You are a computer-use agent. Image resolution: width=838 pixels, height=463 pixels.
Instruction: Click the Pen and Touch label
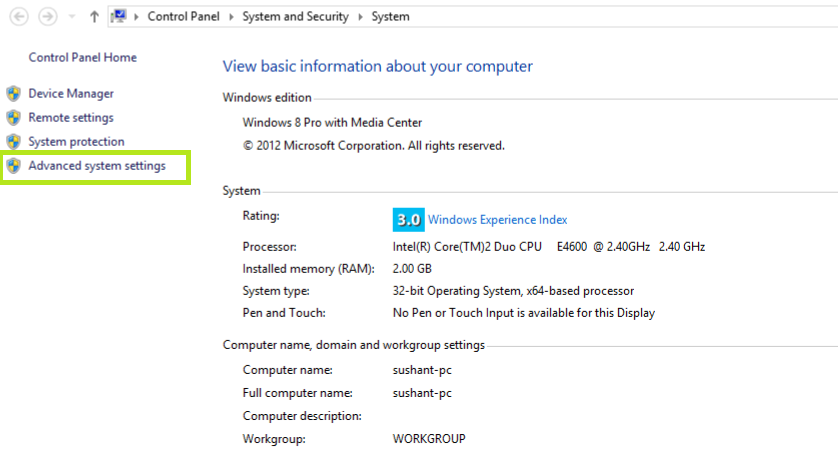(284, 313)
